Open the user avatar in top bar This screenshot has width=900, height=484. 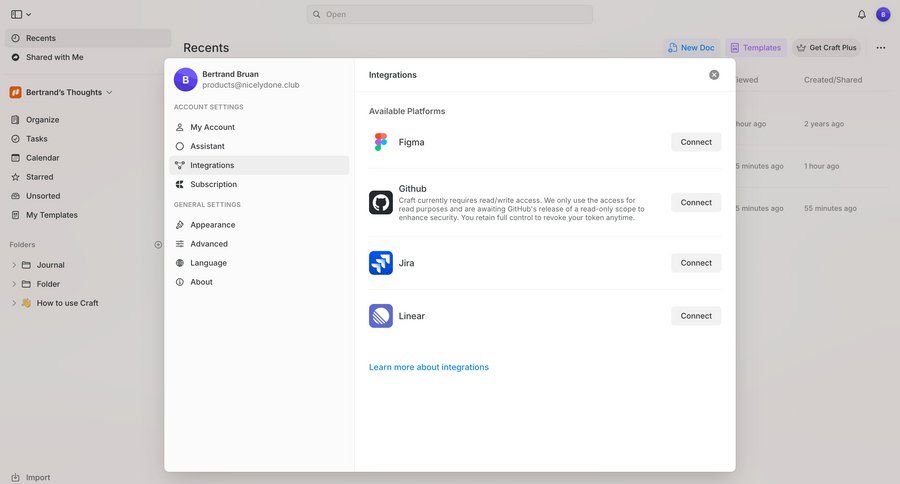pos(883,14)
